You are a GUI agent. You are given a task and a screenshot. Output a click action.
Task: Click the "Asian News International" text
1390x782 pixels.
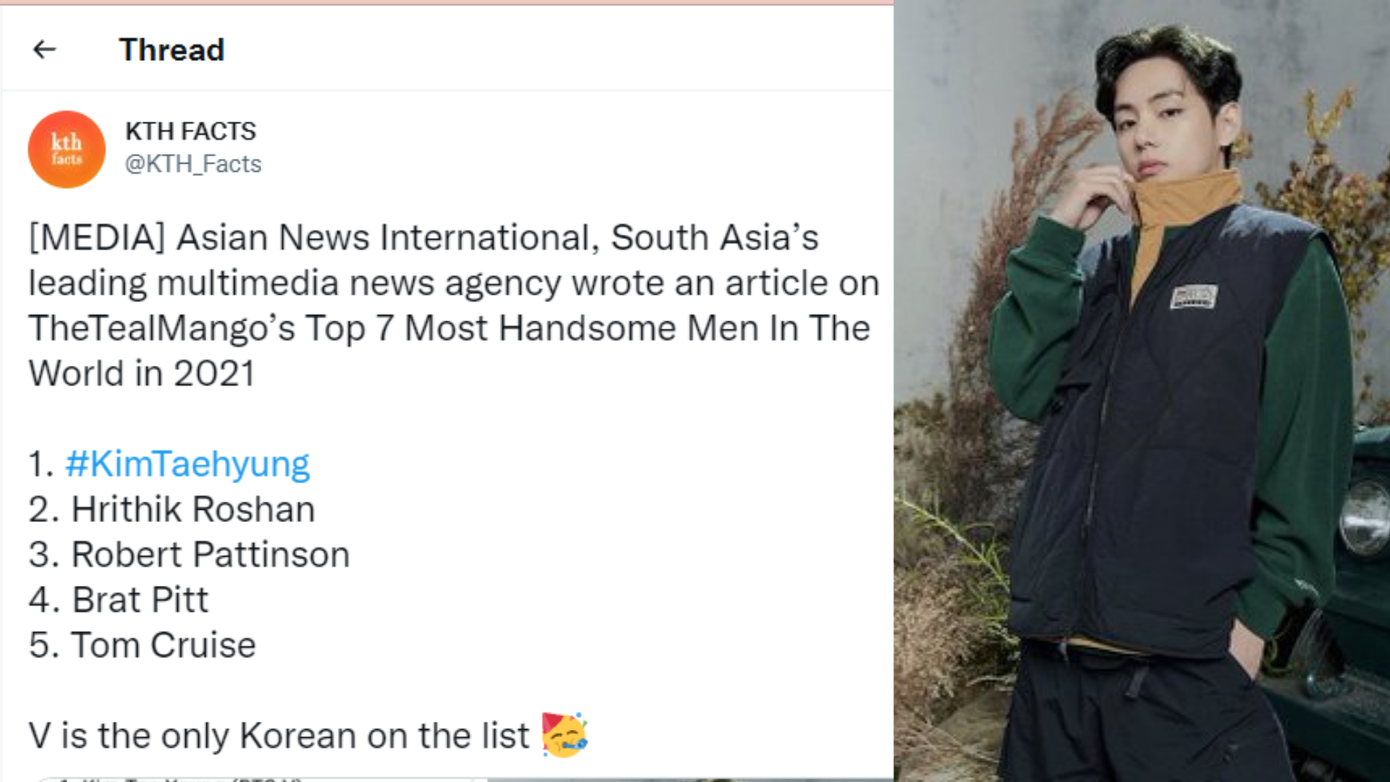click(388, 238)
